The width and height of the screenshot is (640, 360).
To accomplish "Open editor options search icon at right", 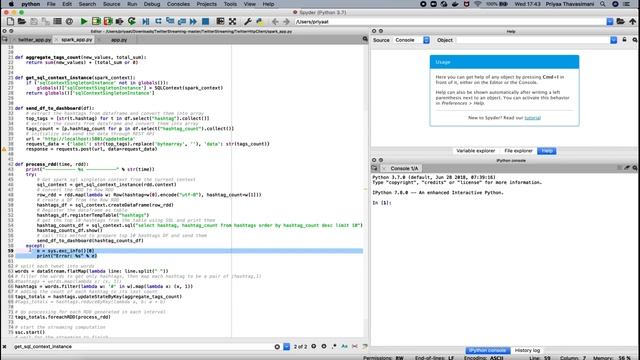I will pyautogui.click(x=365, y=39).
